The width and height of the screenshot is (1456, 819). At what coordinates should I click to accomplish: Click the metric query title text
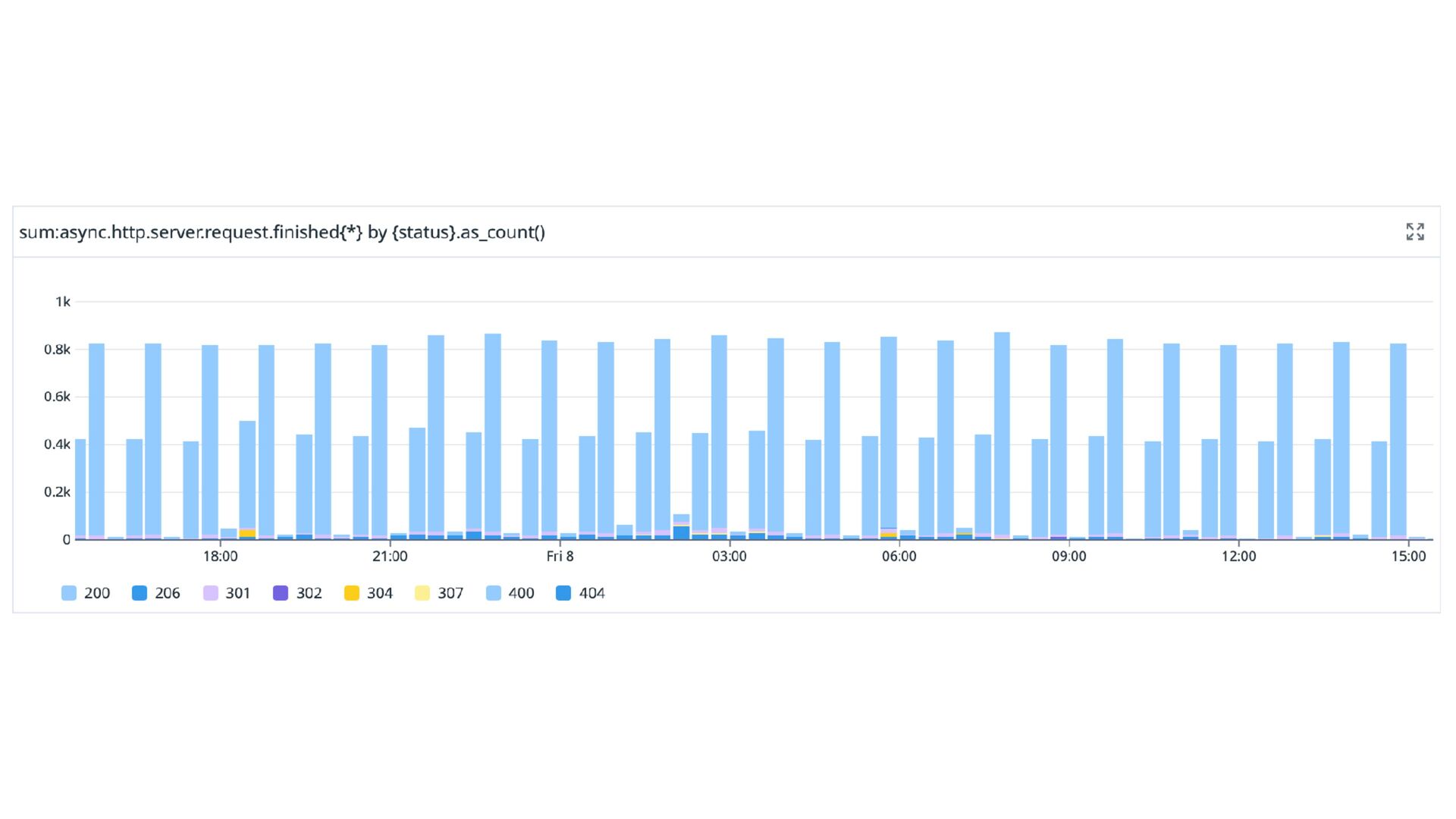282,232
